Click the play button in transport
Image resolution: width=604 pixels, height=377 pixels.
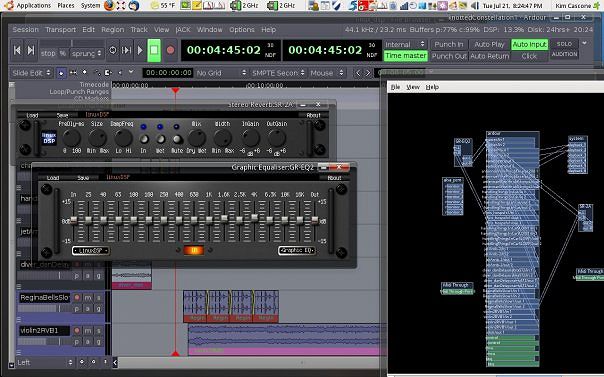coord(140,50)
